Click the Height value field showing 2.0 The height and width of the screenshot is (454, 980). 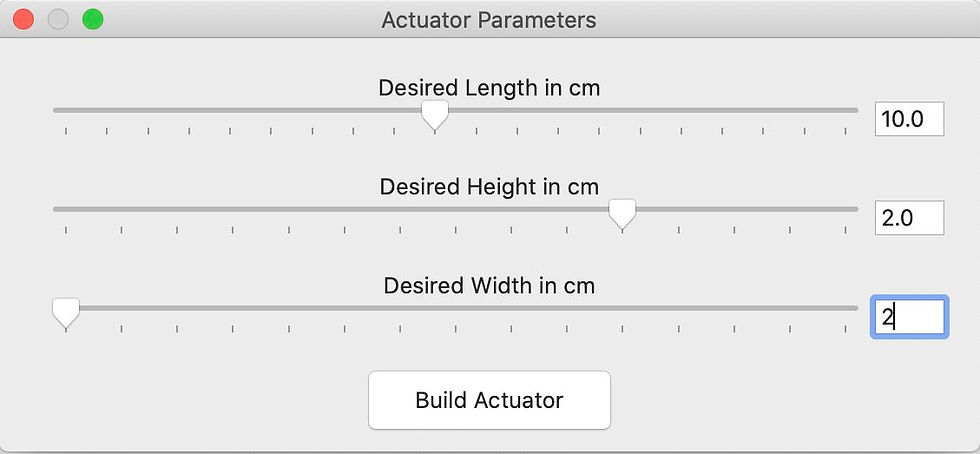click(x=909, y=217)
